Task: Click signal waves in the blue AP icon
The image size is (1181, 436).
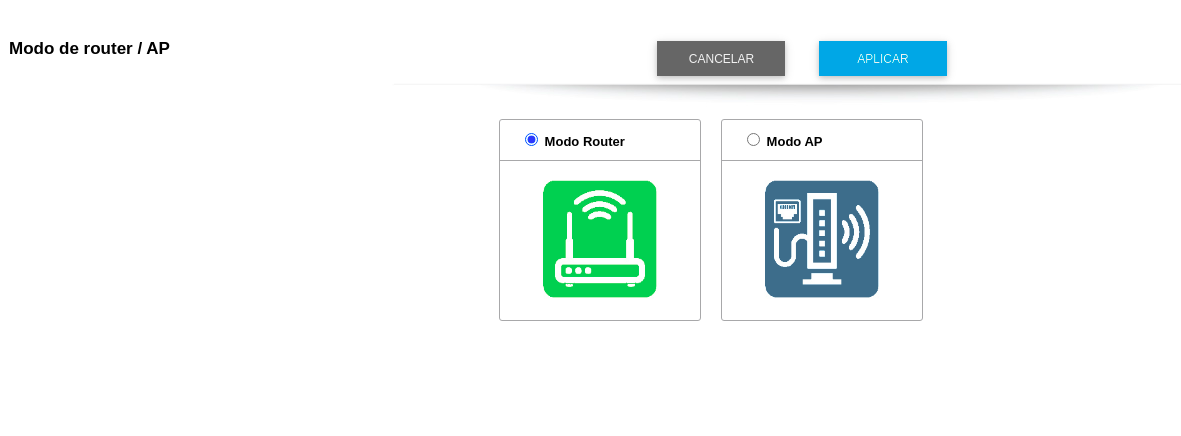Action: [x=856, y=231]
